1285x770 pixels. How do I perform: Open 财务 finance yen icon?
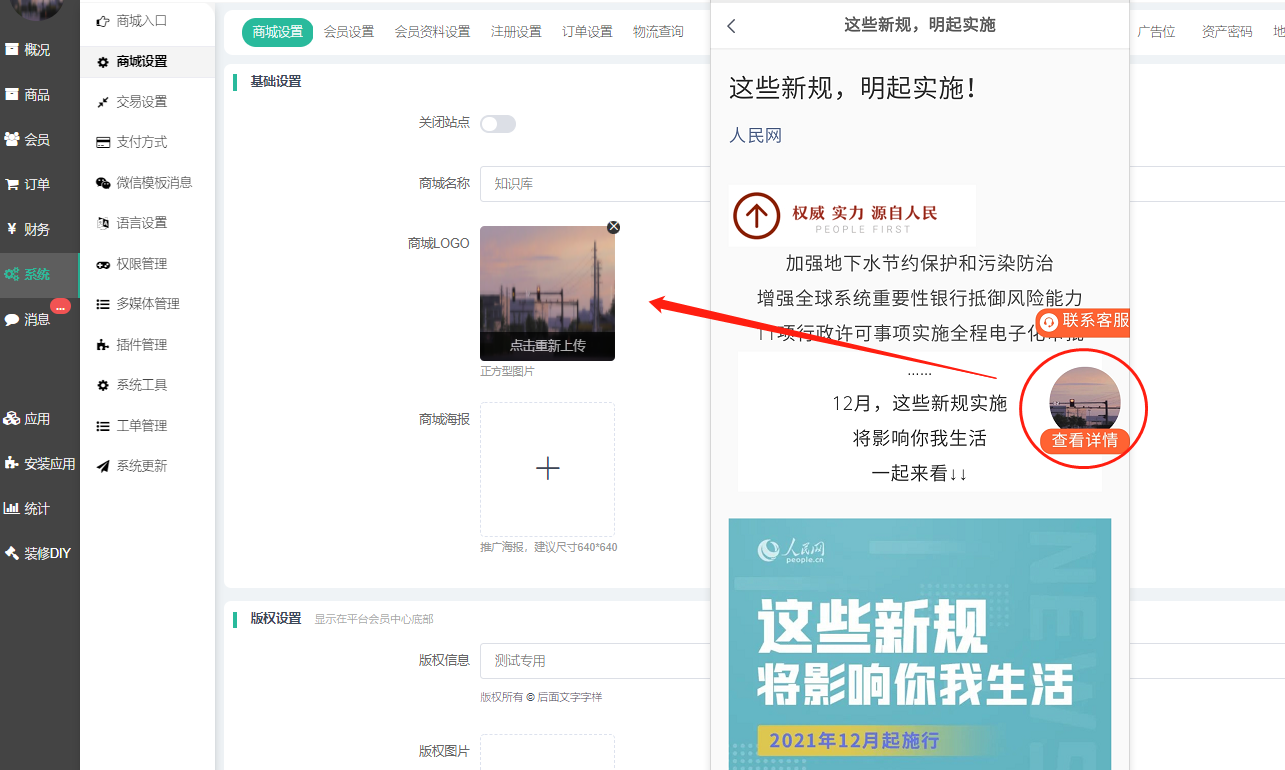(11, 229)
